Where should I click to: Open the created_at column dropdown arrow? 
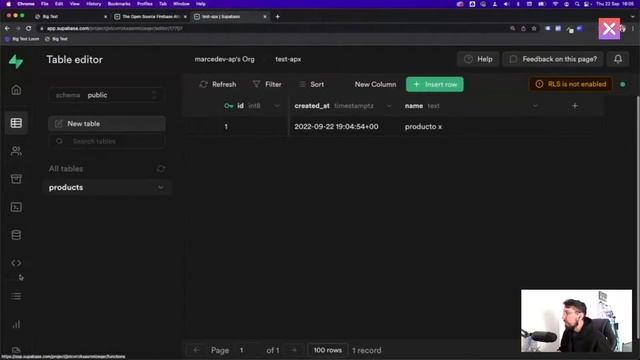(389, 106)
